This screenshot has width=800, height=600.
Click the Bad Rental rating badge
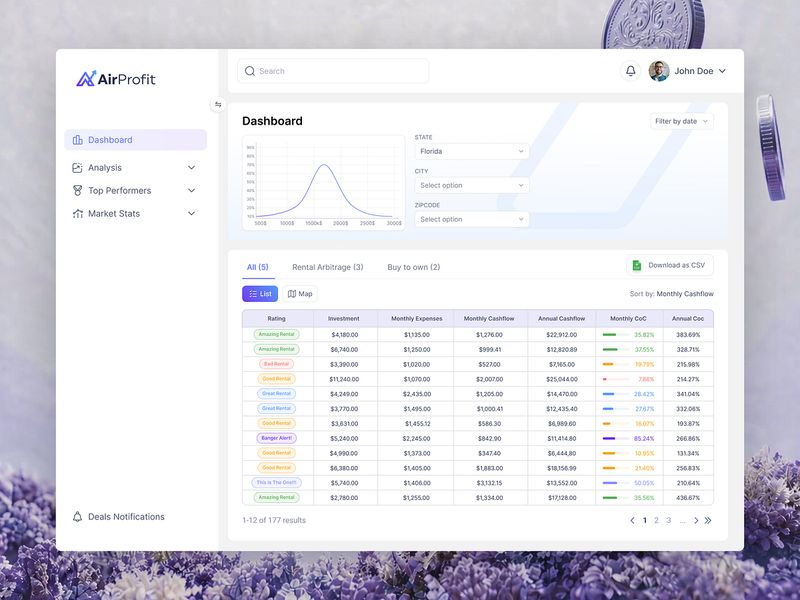tap(277, 364)
